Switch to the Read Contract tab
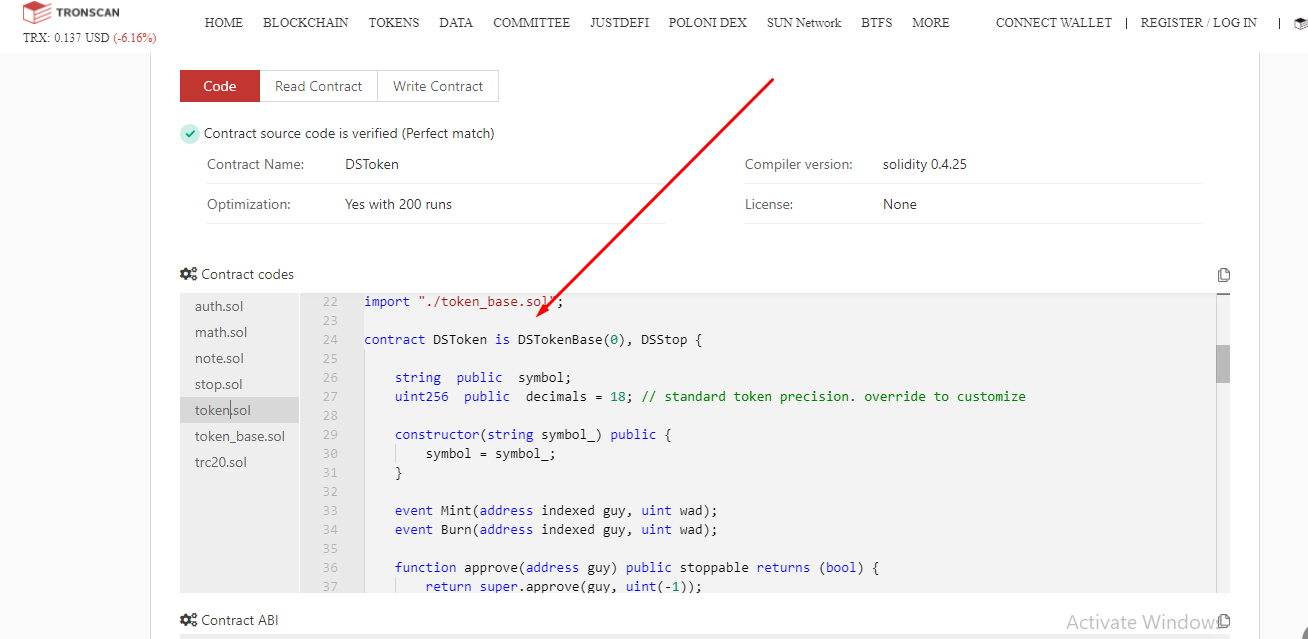This screenshot has width=1308, height=639. point(319,86)
